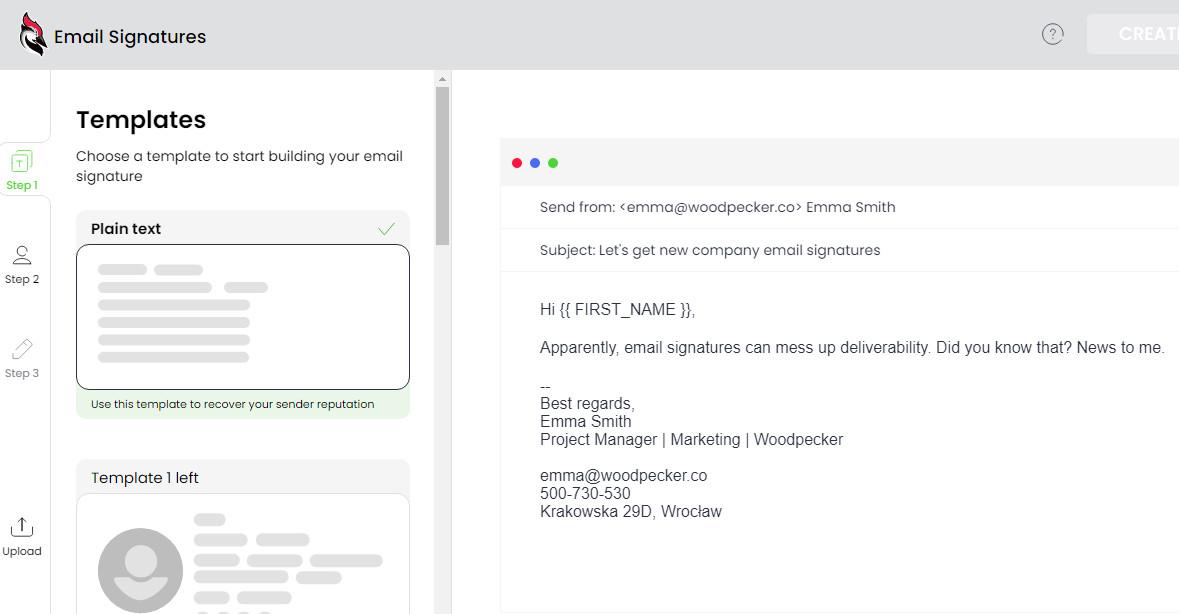This screenshot has width=1179, height=614.
Task: Click the green dot in preview window
Action: [x=553, y=163]
